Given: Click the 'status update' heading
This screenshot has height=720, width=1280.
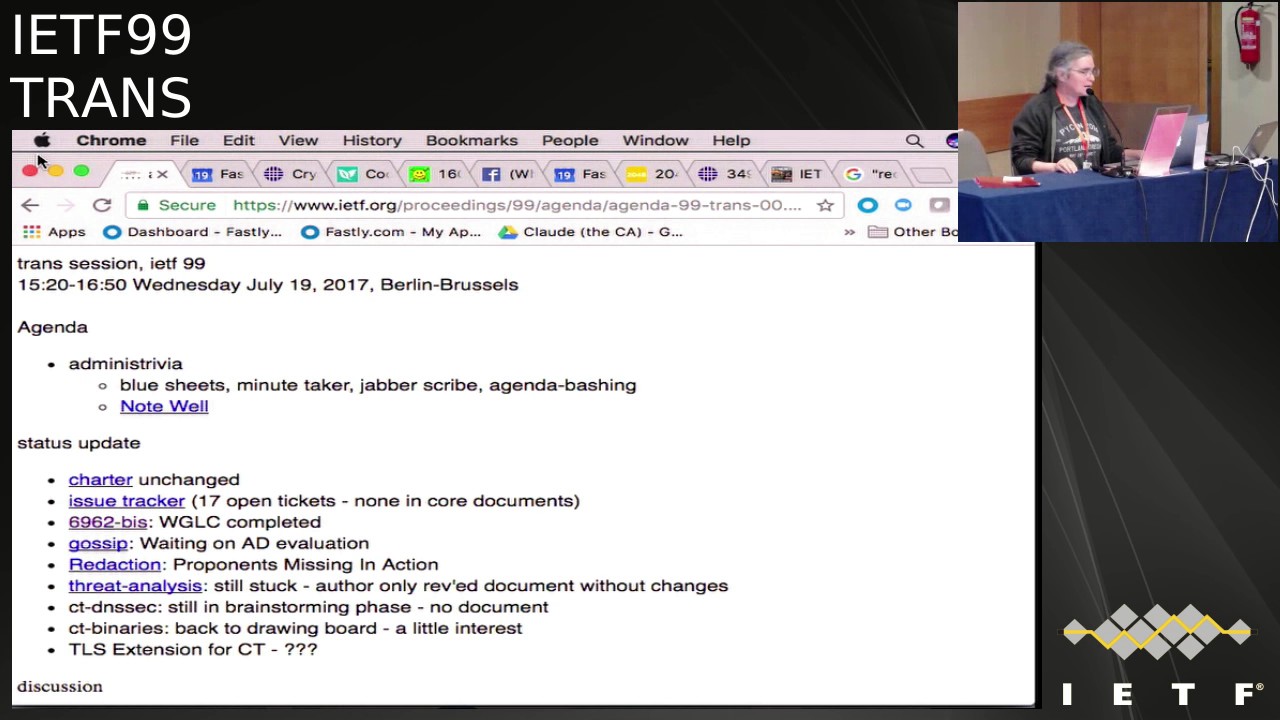Looking at the screenshot, I should coord(79,443).
